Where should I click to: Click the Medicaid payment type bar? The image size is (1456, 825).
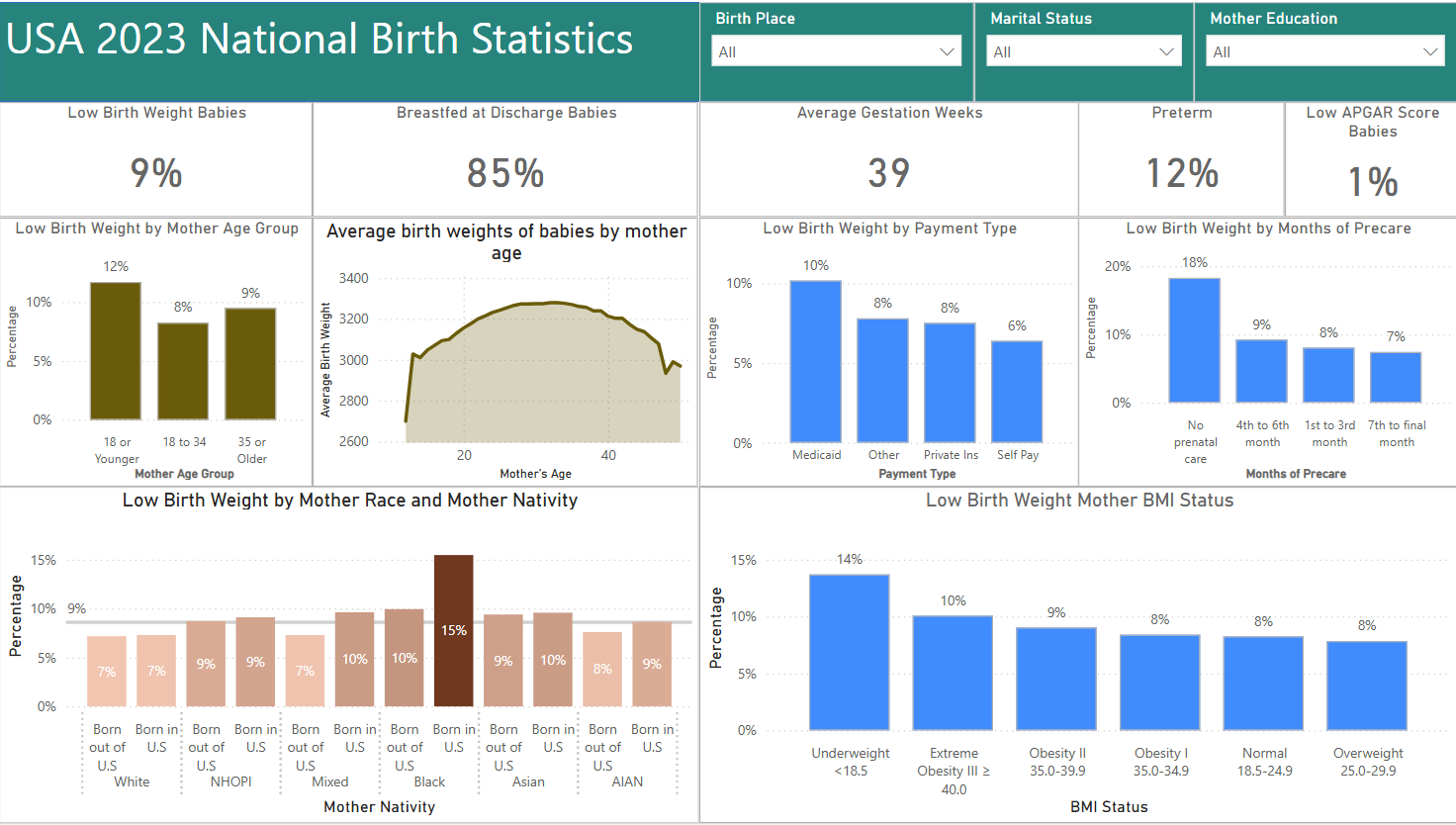point(816,362)
